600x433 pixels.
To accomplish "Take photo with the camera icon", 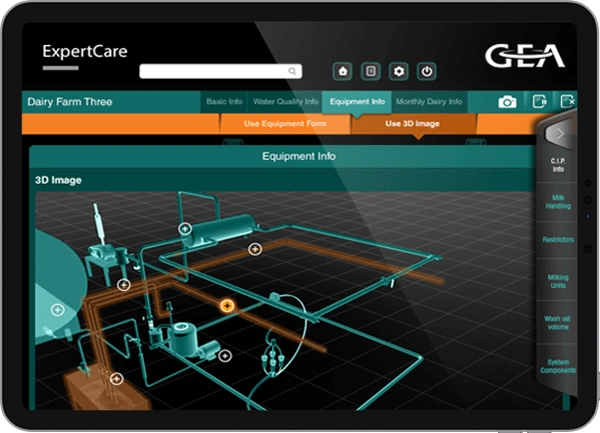I will 507,102.
